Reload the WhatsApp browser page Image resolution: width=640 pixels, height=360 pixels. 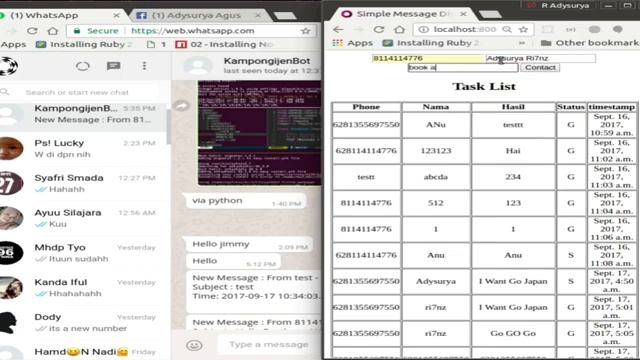[x=32, y=31]
